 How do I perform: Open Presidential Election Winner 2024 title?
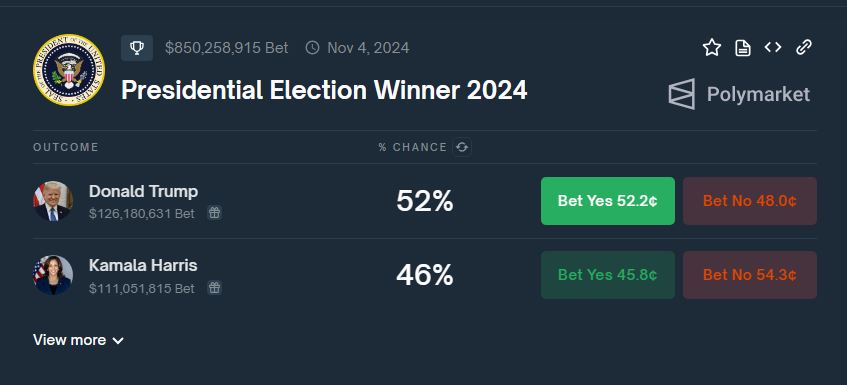(x=324, y=90)
